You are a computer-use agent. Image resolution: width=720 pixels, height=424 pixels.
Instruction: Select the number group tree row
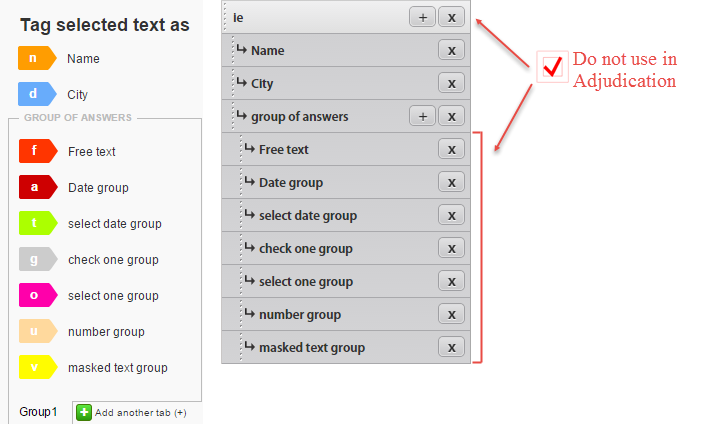(346, 314)
